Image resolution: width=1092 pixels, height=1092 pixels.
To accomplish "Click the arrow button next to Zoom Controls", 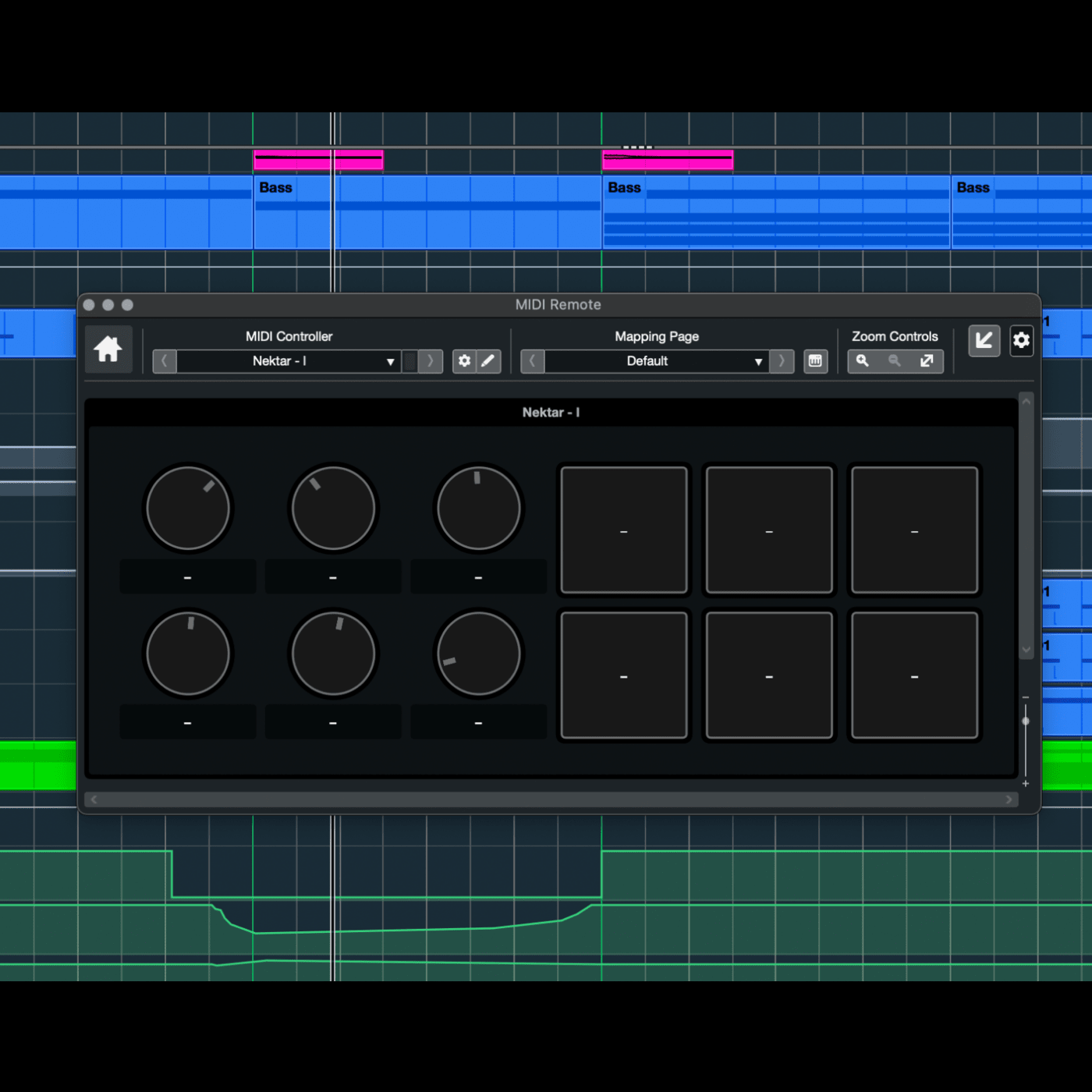I will click(x=984, y=341).
